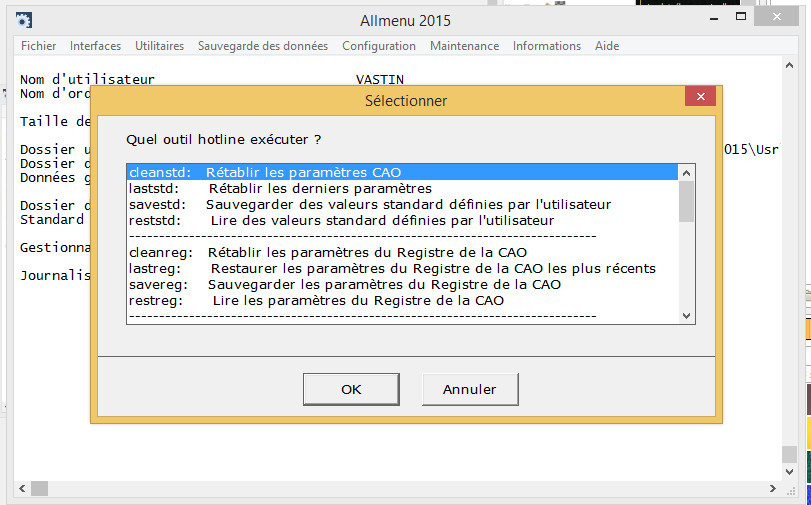The image size is (811, 505).
Task: Select cleanstd: Rétablir les paramètres CAO
Action: (402, 172)
